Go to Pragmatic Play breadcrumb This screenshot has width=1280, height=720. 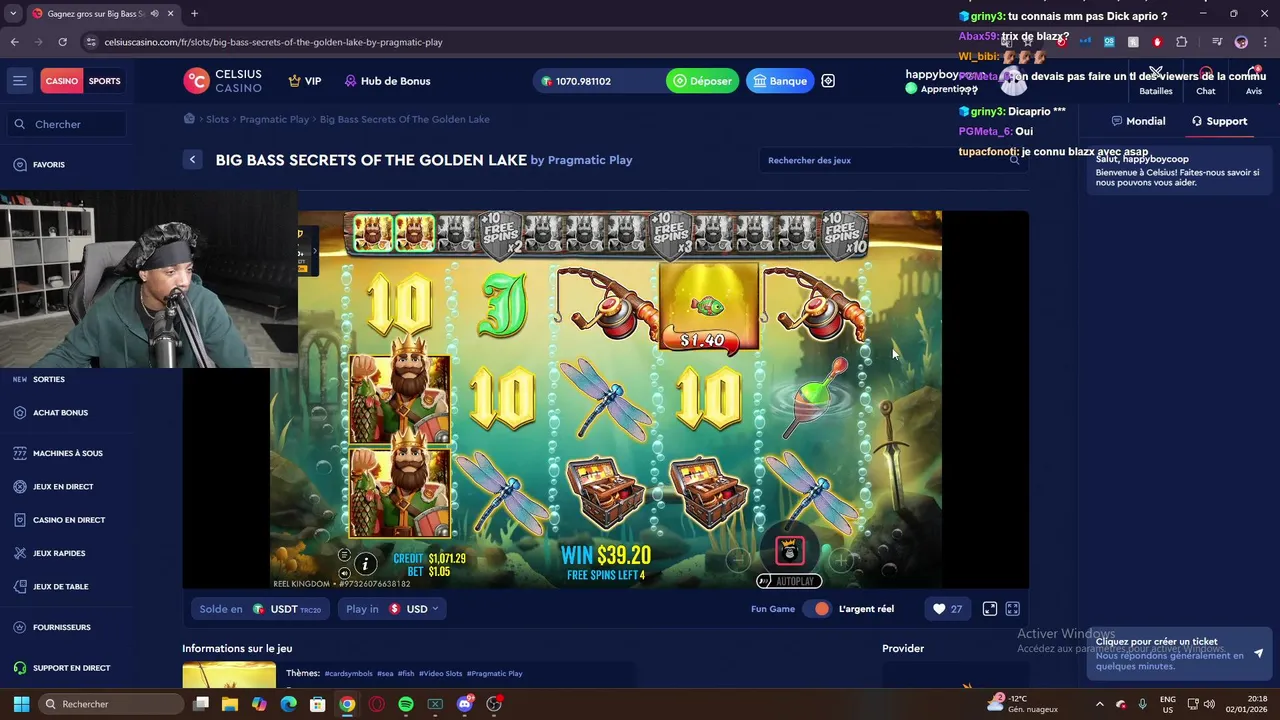pos(274,119)
